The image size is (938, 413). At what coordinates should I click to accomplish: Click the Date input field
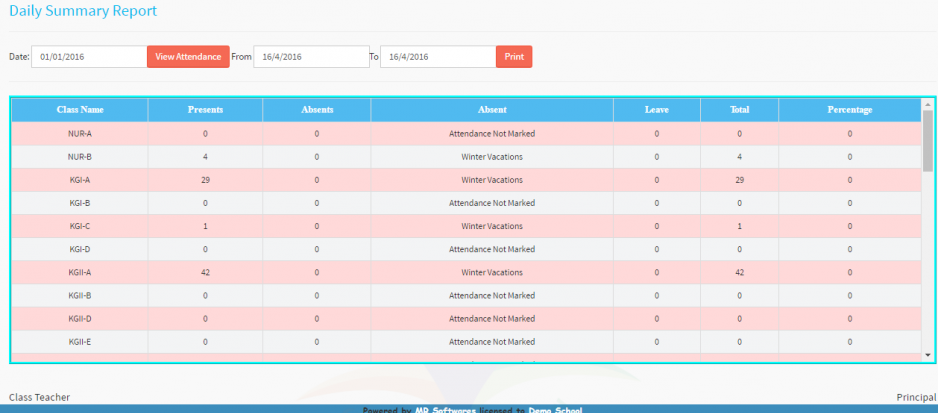click(89, 57)
